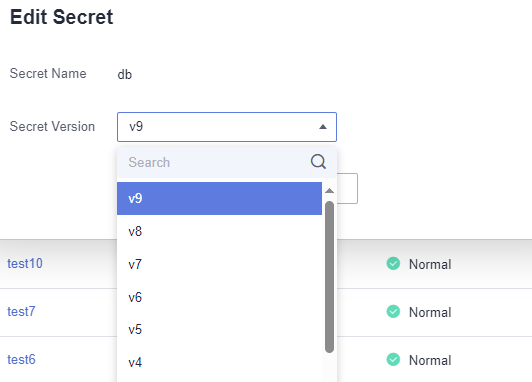Click the caret arrow in Secret Version box

(x=323, y=127)
